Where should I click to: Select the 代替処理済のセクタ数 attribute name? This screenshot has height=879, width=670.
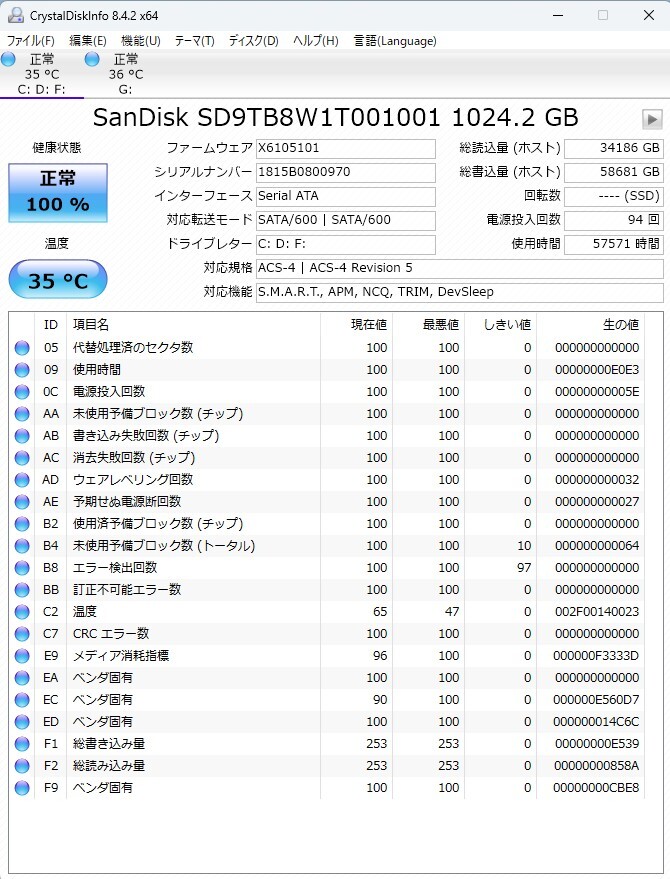133,348
